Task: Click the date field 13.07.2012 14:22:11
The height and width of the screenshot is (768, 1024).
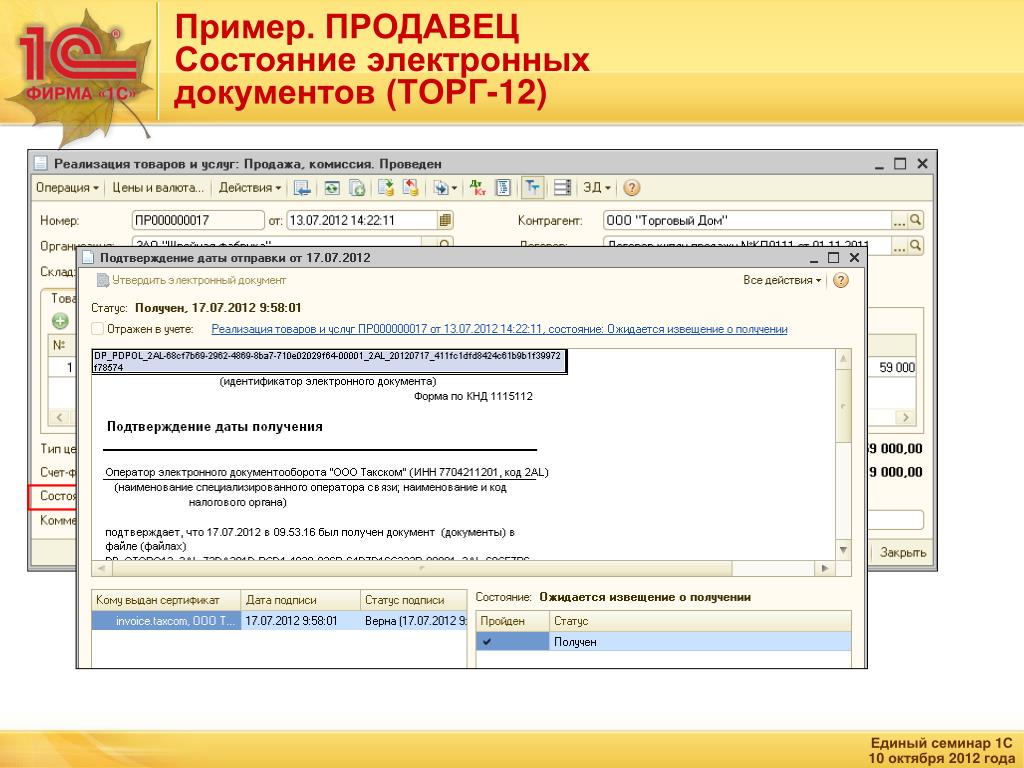Action: click(x=362, y=220)
